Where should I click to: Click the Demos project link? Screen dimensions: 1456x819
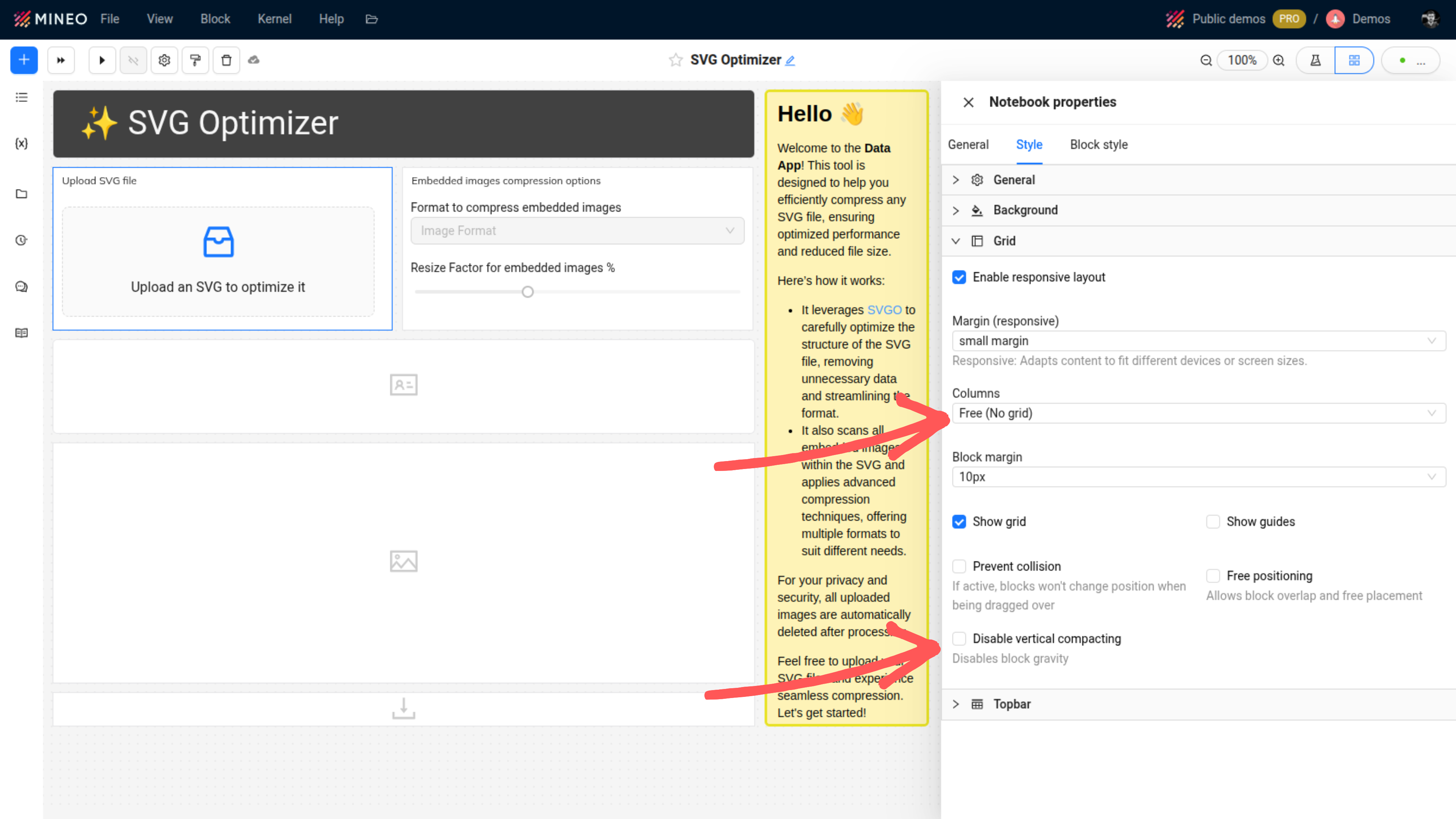pos(1371,19)
